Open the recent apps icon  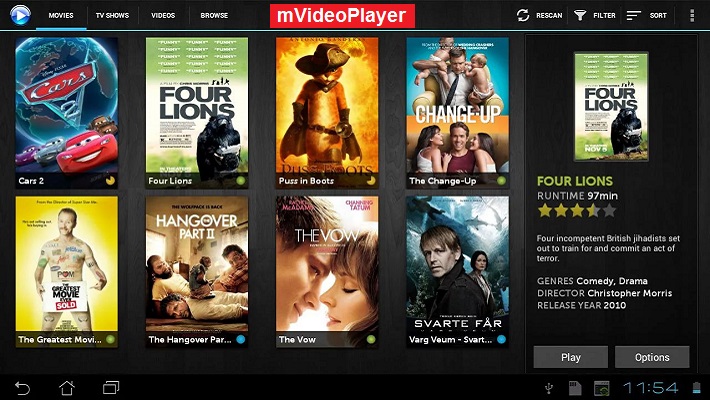(x=111, y=387)
